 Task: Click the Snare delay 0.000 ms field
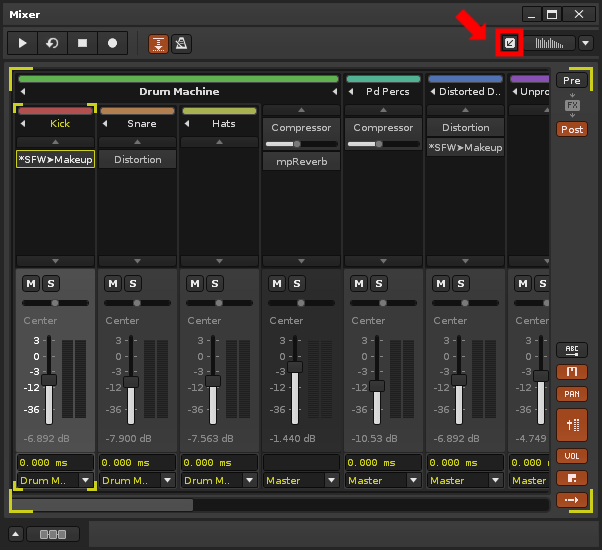(137, 462)
